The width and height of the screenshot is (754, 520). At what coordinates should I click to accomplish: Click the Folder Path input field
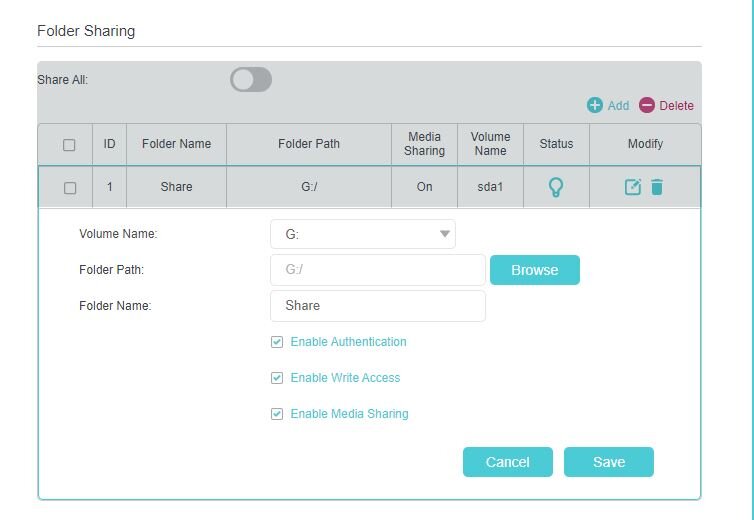click(378, 270)
